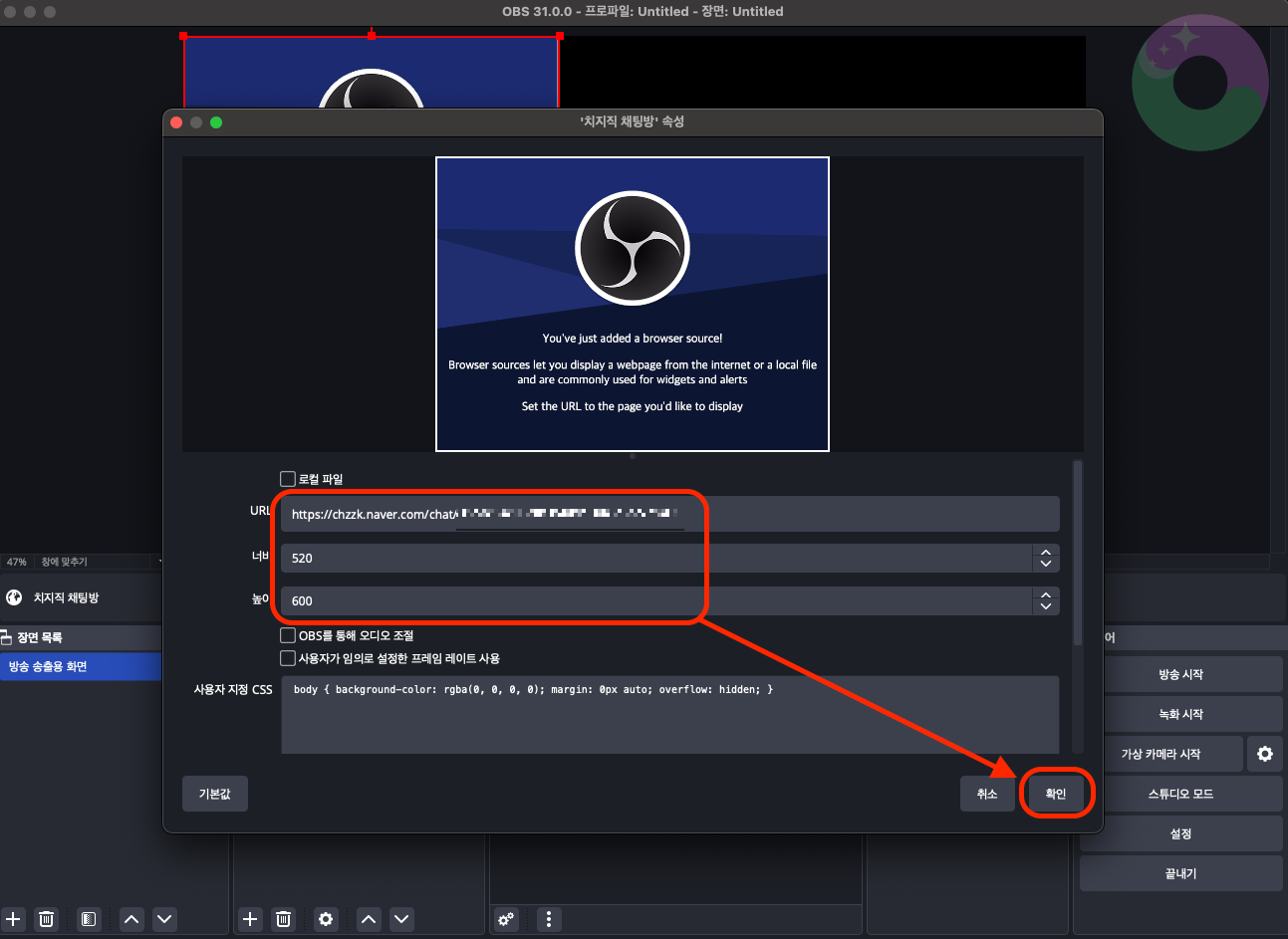Click the 치지직 채팅방 source name in toolbar
This screenshot has height=939, width=1288.
(67, 597)
